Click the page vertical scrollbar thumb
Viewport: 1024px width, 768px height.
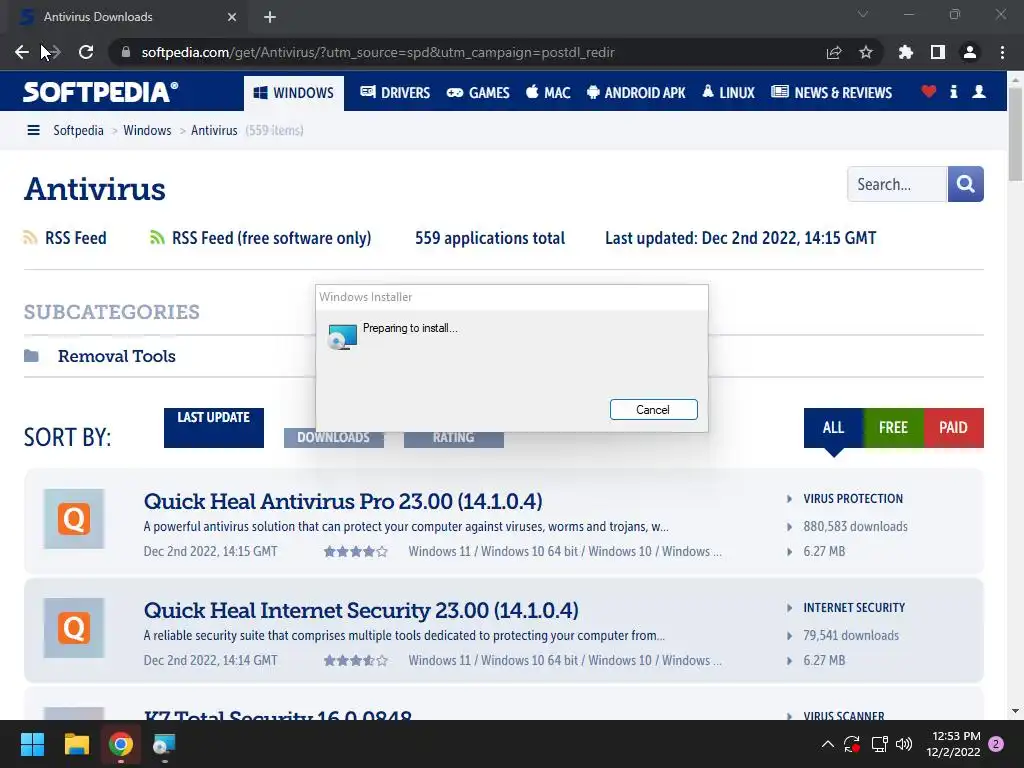pyautogui.click(x=1016, y=134)
